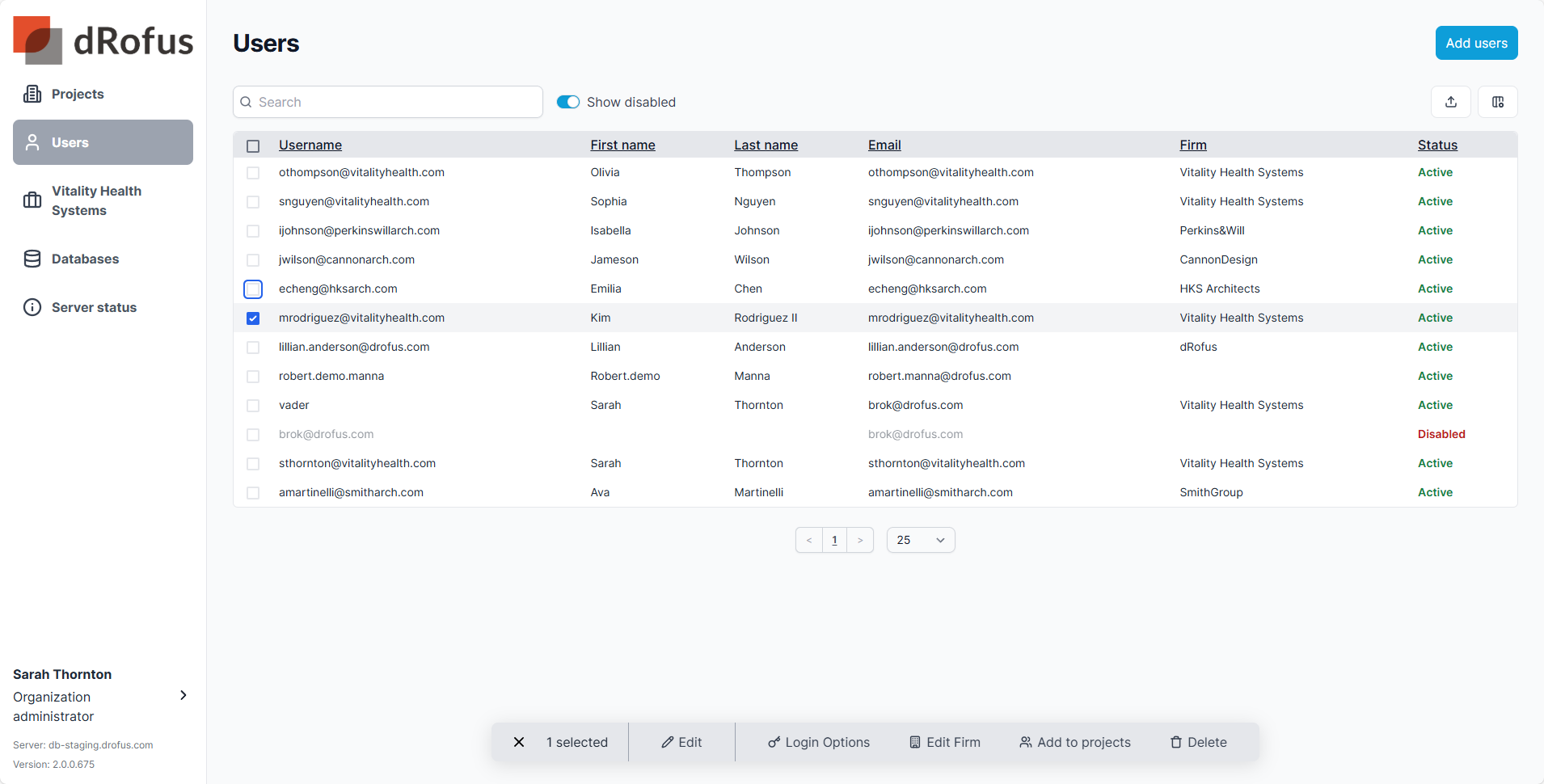1544x784 pixels.
Task: Expand the Sarah Thornton profile chevron
Action: (x=184, y=695)
